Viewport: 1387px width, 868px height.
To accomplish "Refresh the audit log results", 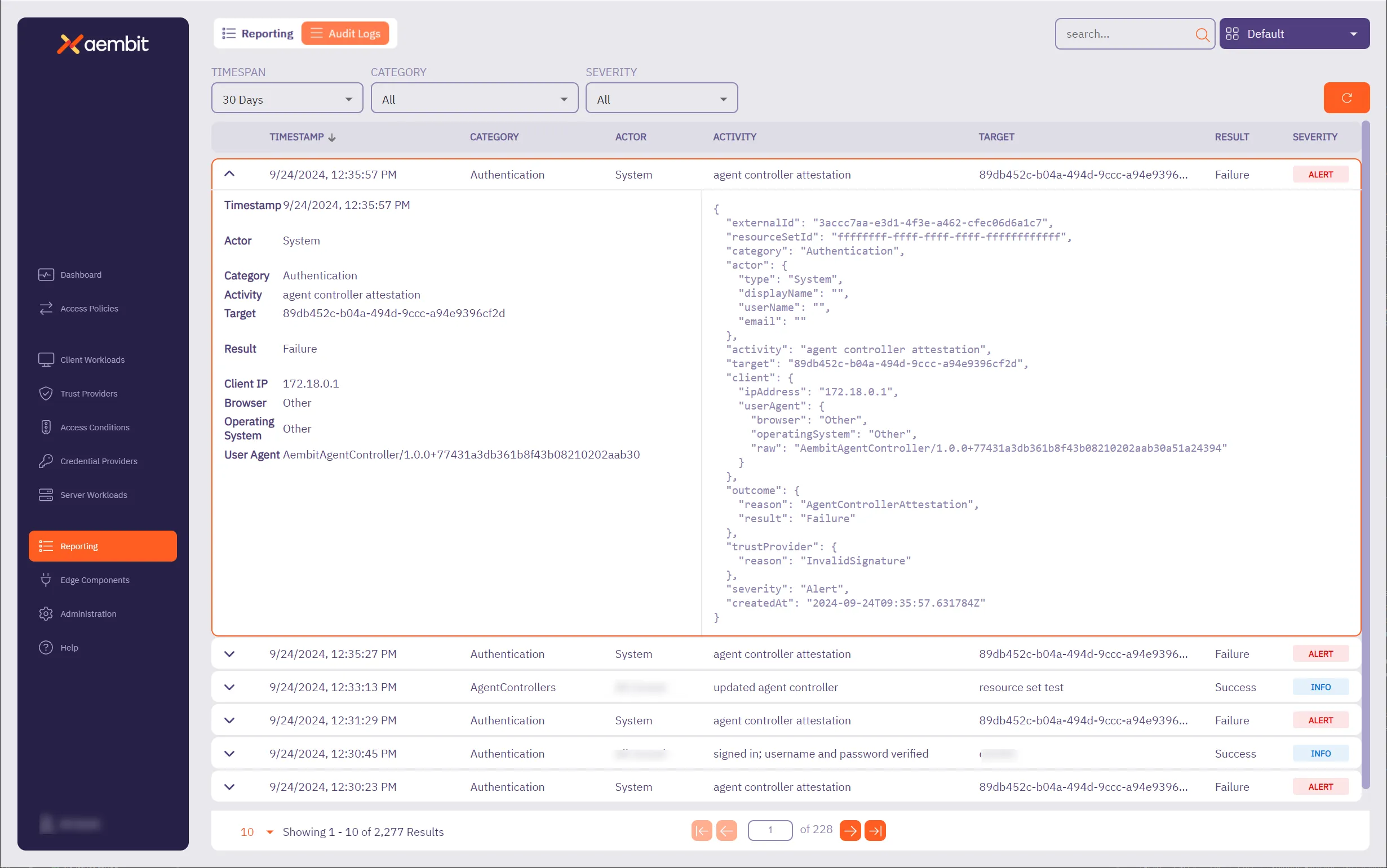I will [1346, 97].
